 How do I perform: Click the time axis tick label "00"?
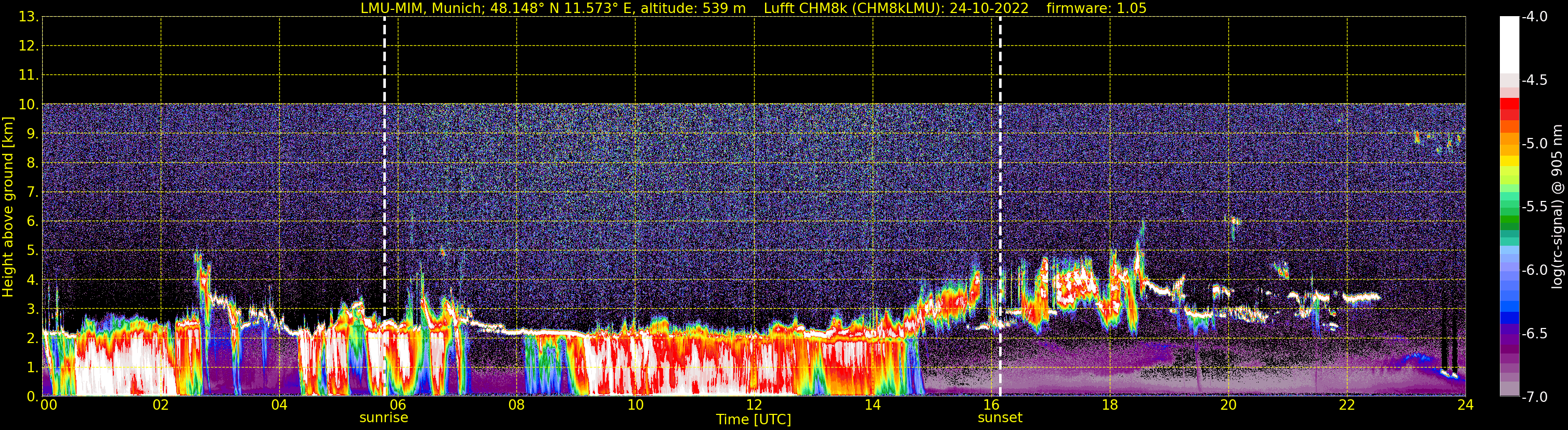49,405
